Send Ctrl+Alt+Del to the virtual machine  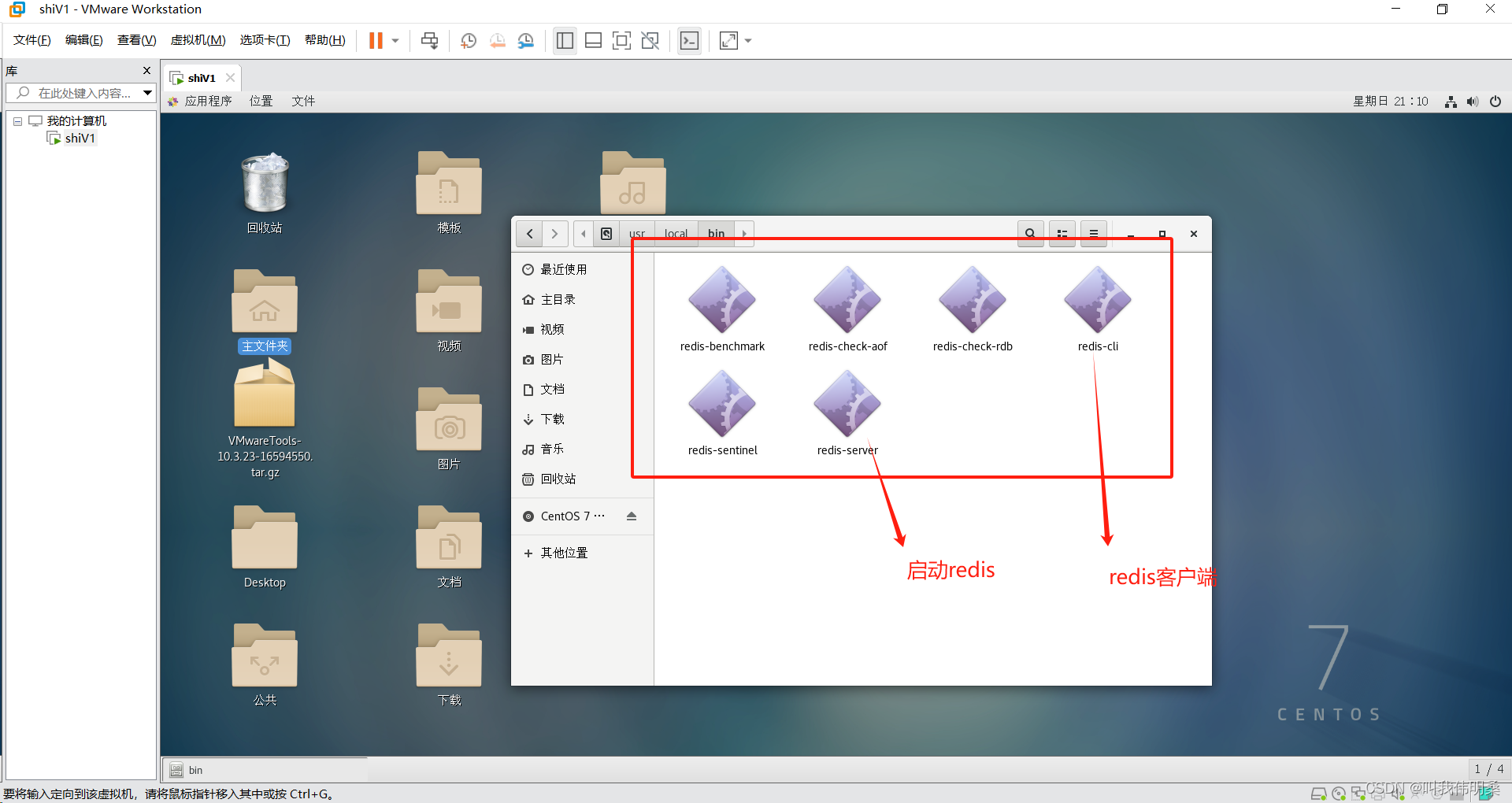coord(429,41)
